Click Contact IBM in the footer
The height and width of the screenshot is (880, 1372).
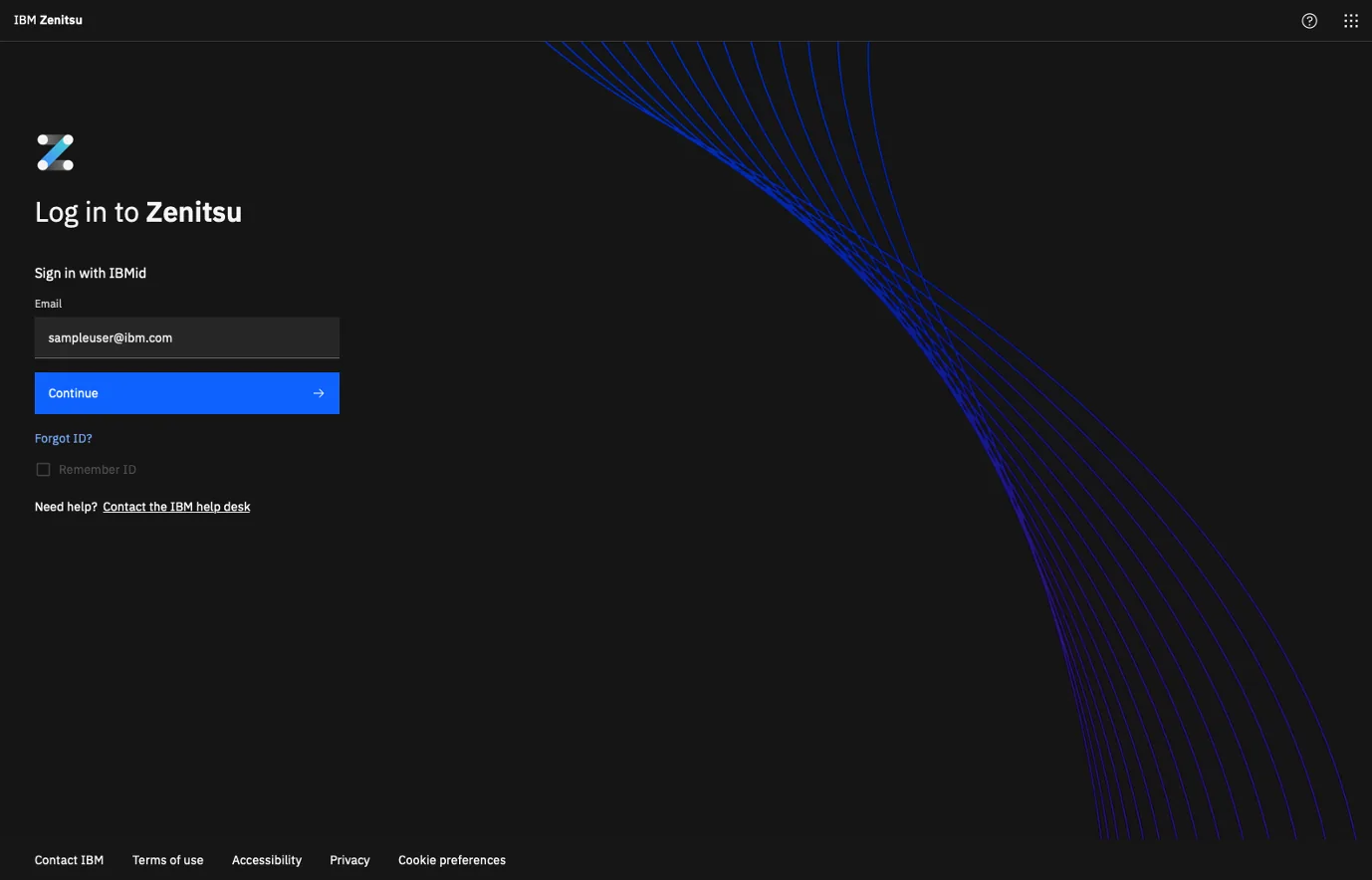pyautogui.click(x=68, y=860)
